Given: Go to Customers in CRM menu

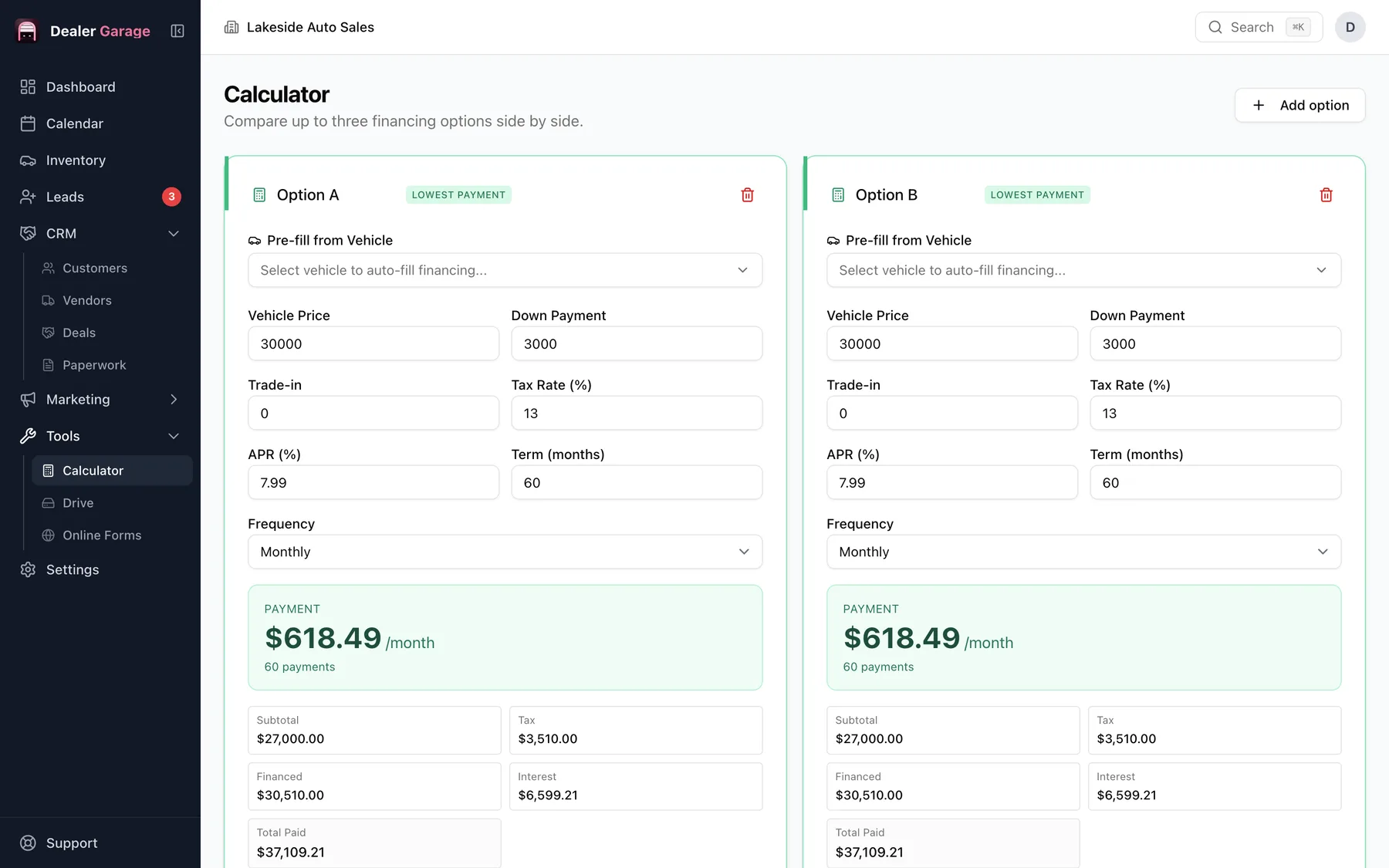Looking at the screenshot, I should pos(113,269).
